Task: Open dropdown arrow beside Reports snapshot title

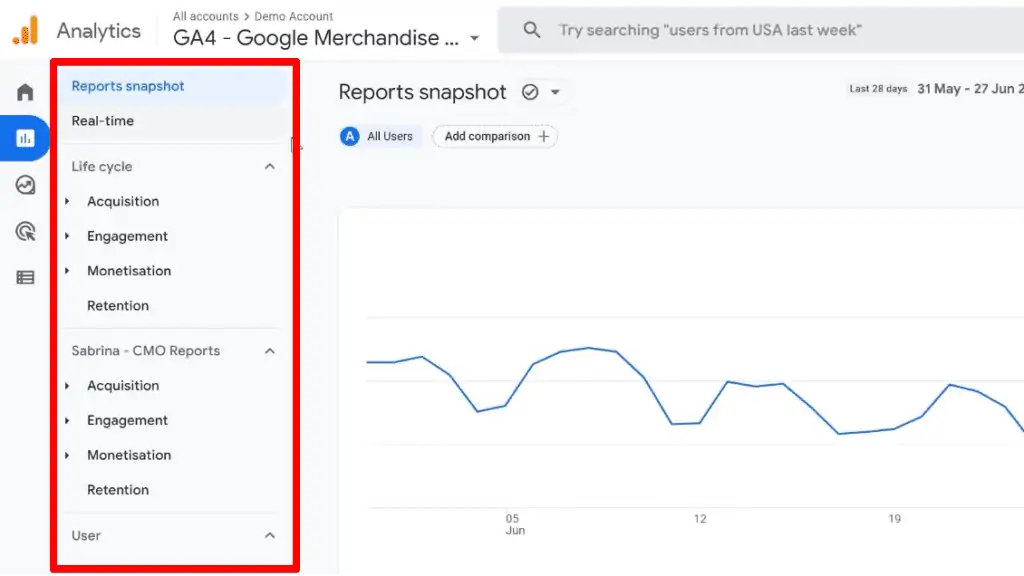Action: coord(555,92)
